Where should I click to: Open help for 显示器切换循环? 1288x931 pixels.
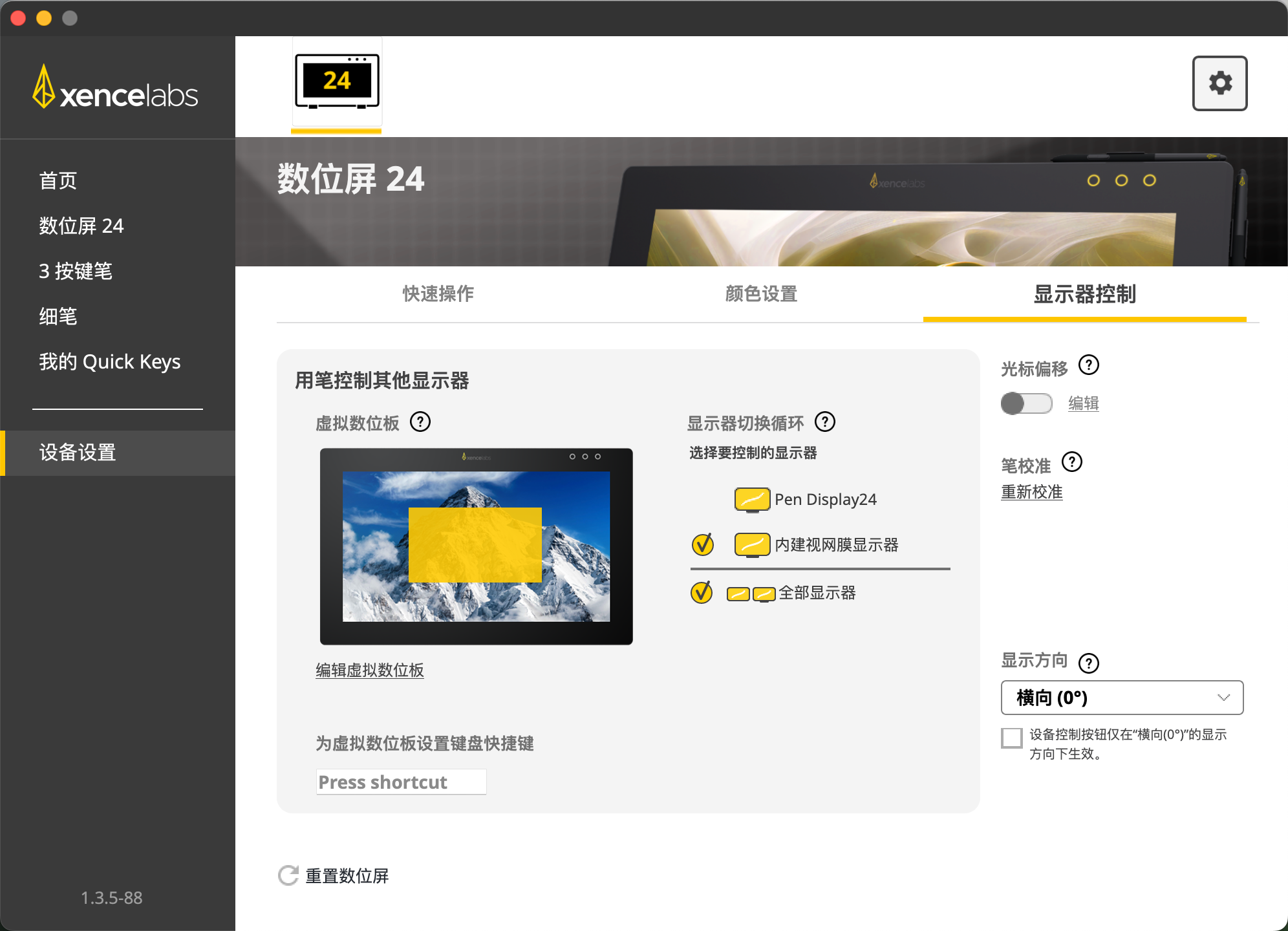click(x=826, y=422)
